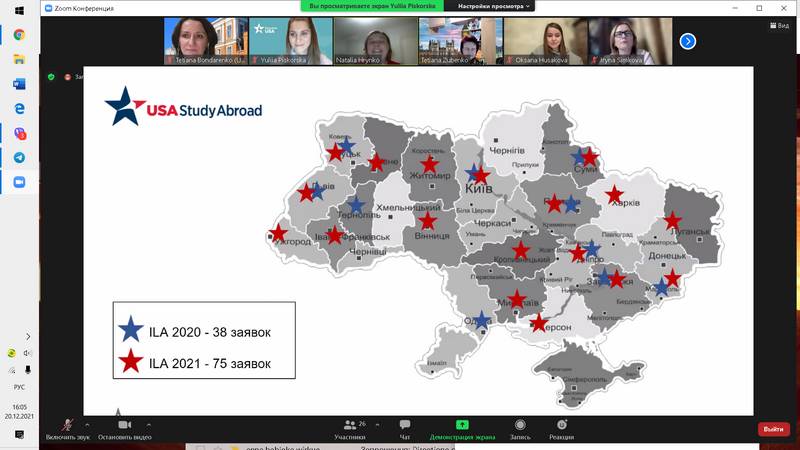Click the РУС language indicator
The height and width of the screenshot is (450, 800).
(x=19, y=387)
